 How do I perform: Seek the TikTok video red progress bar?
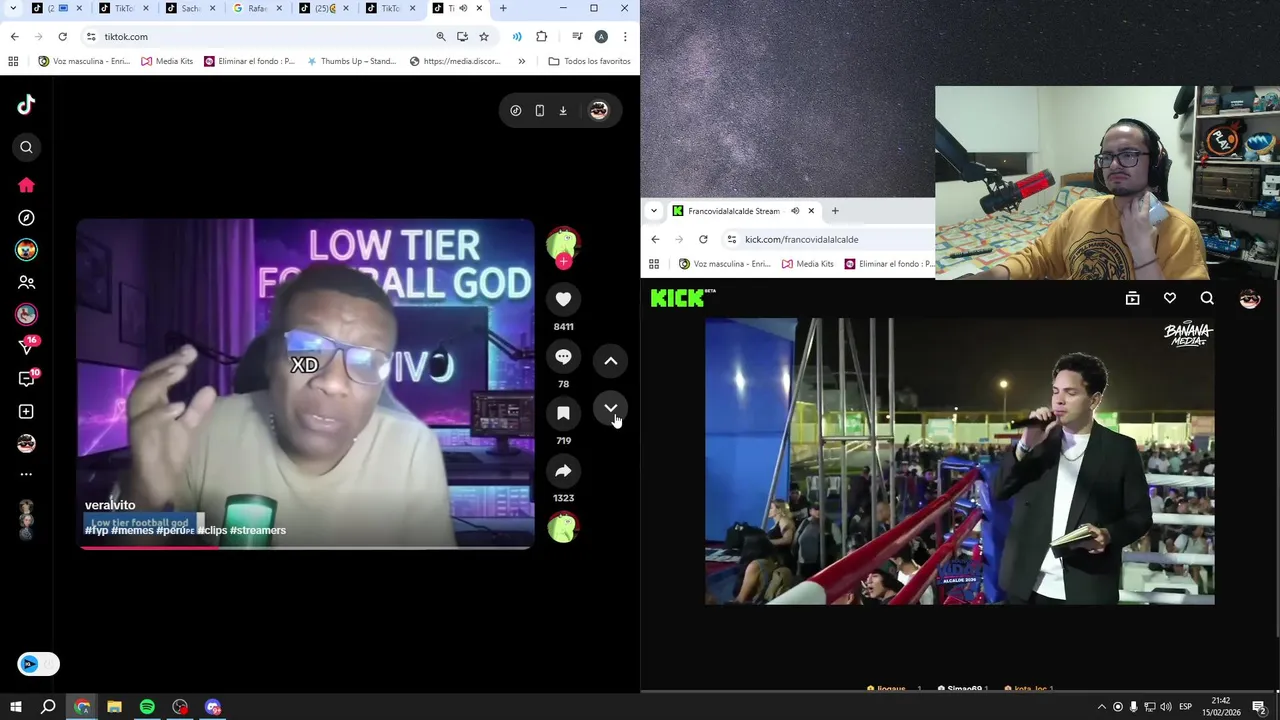click(306, 547)
